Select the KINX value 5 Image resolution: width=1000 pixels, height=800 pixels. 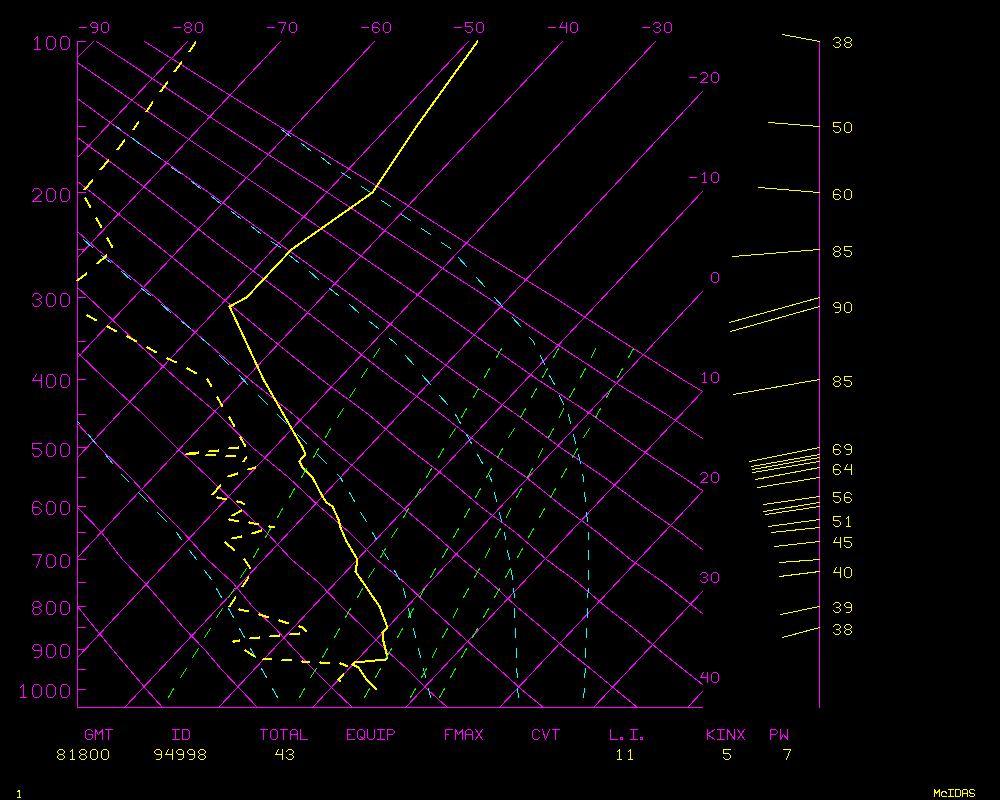(727, 755)
